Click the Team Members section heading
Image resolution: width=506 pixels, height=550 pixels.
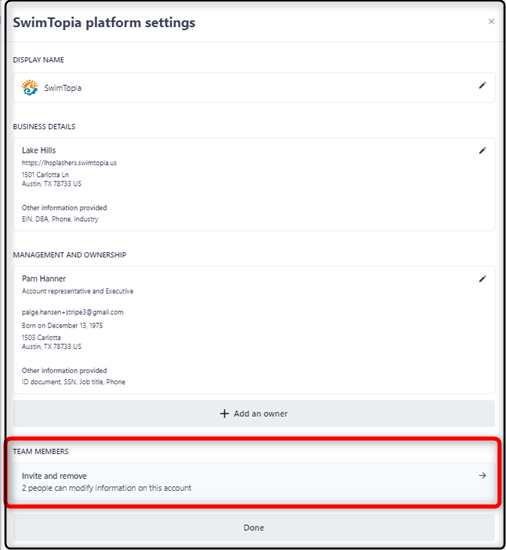coord(41,451)
